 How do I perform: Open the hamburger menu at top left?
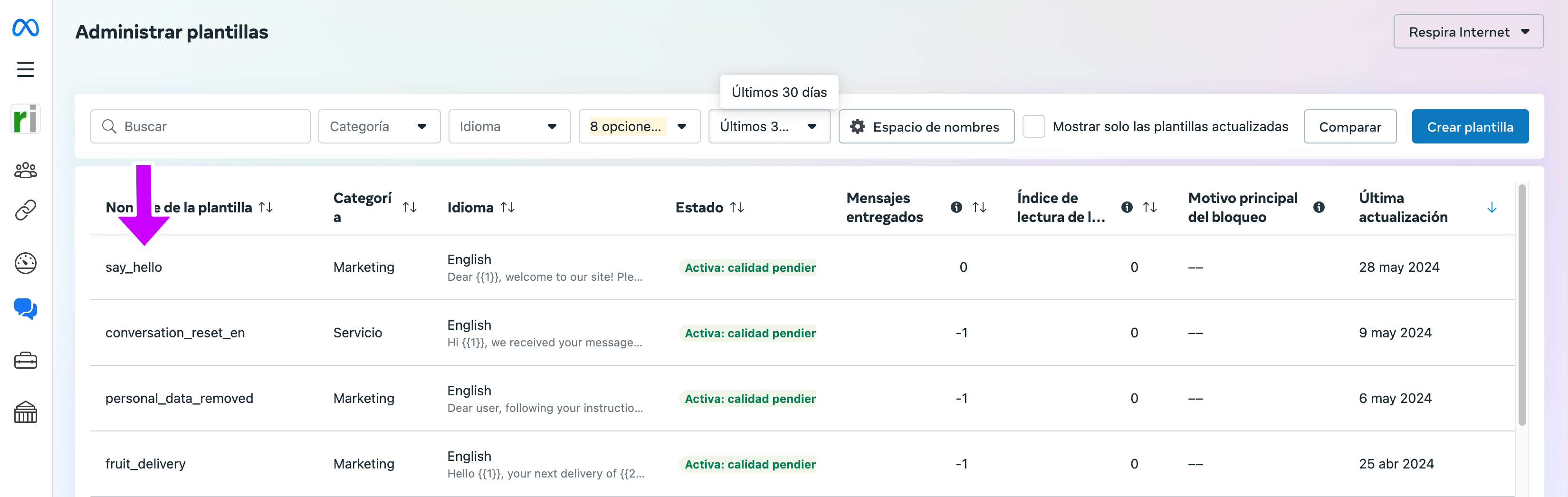click(25, 69)
